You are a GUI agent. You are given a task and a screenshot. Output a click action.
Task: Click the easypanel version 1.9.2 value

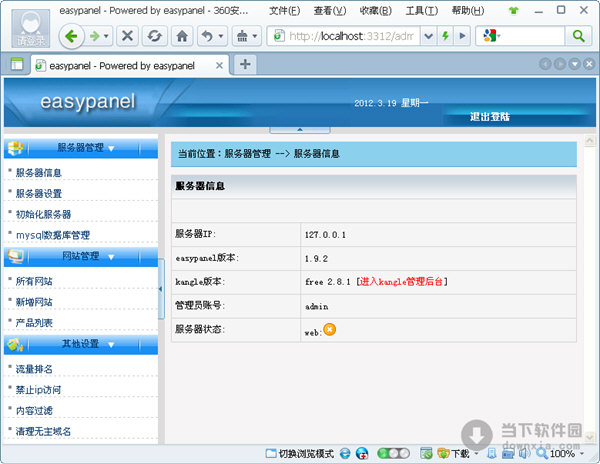tap(316, 259)
